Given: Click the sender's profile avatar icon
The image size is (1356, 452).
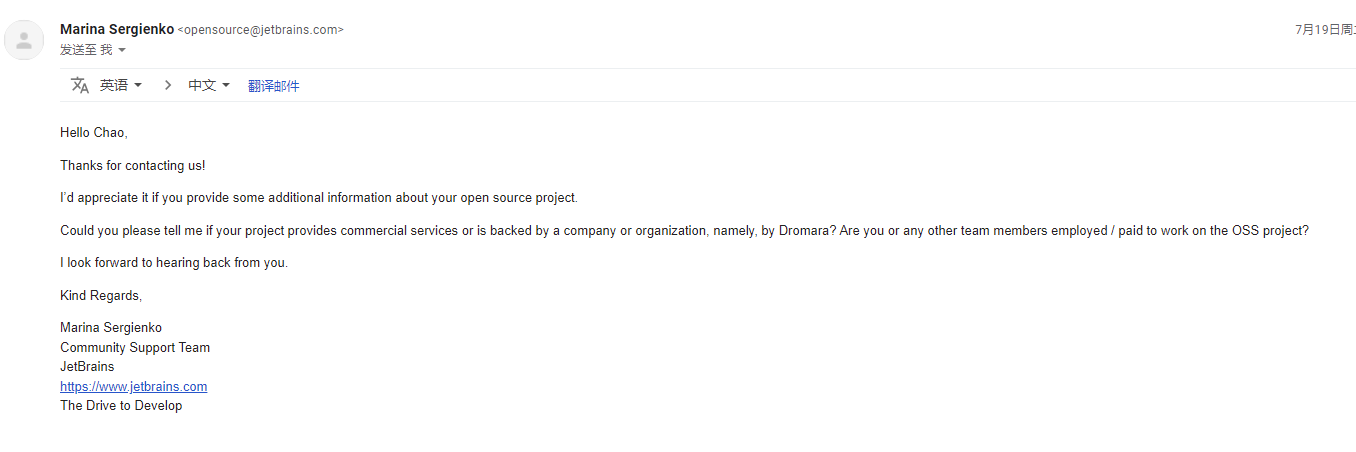Looking at the screenshot, I should 24,40.
